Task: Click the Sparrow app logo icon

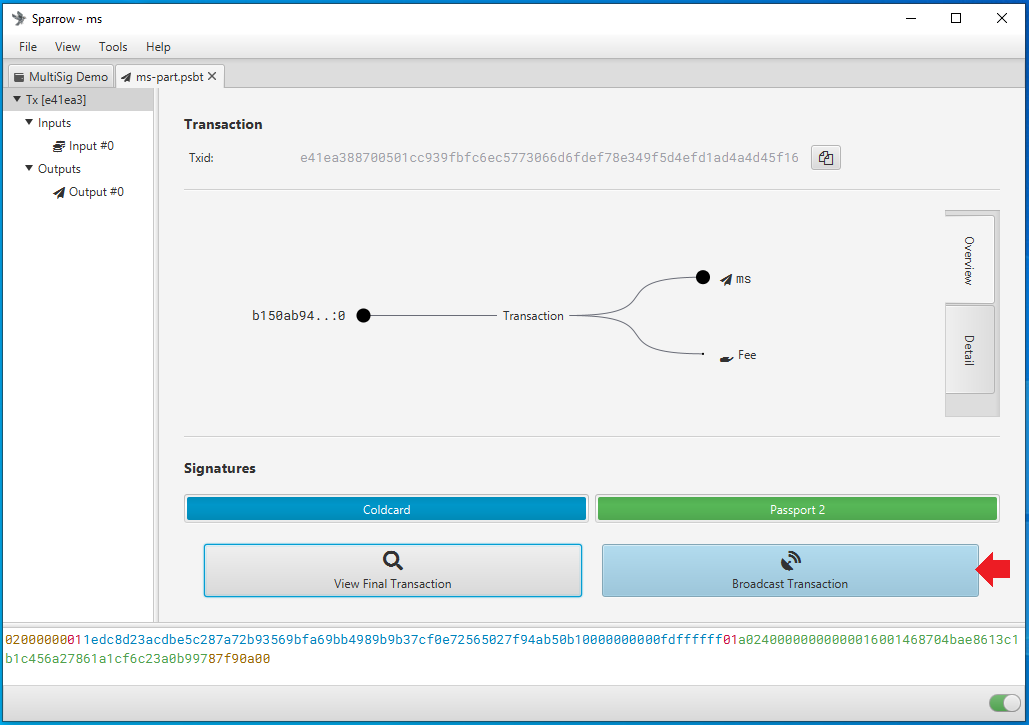Action: [18, 18]
